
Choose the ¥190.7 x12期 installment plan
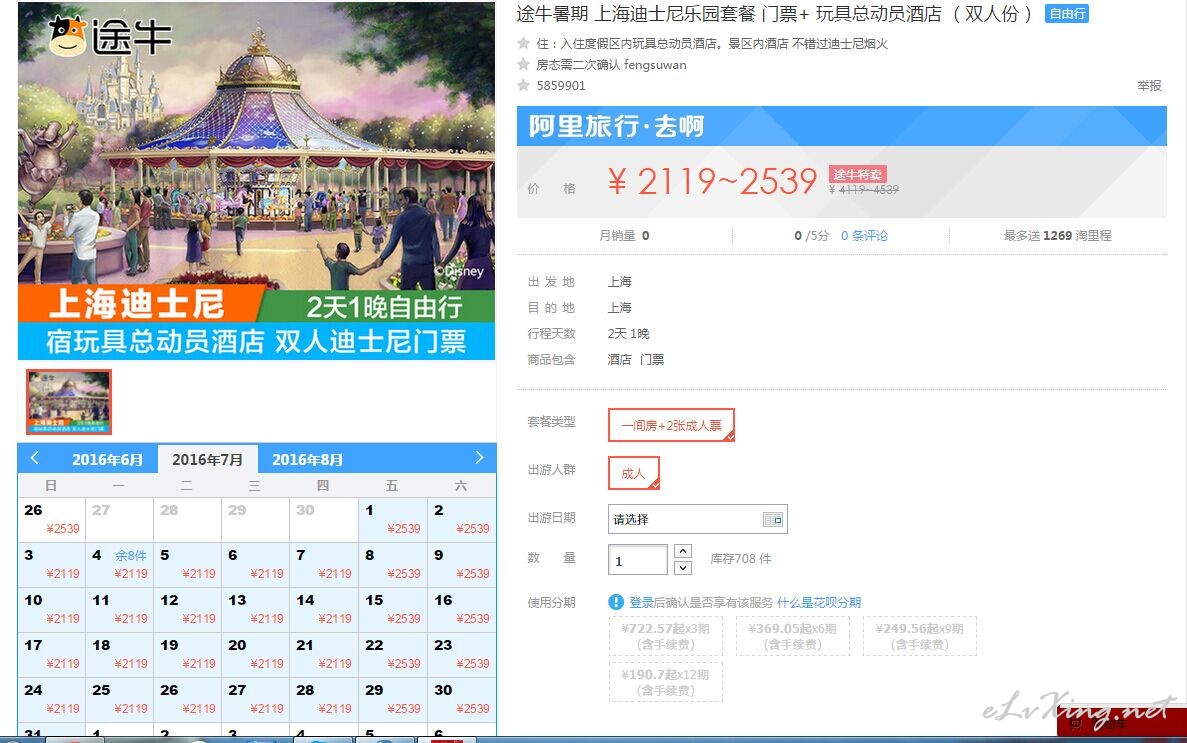pos(665,682)
